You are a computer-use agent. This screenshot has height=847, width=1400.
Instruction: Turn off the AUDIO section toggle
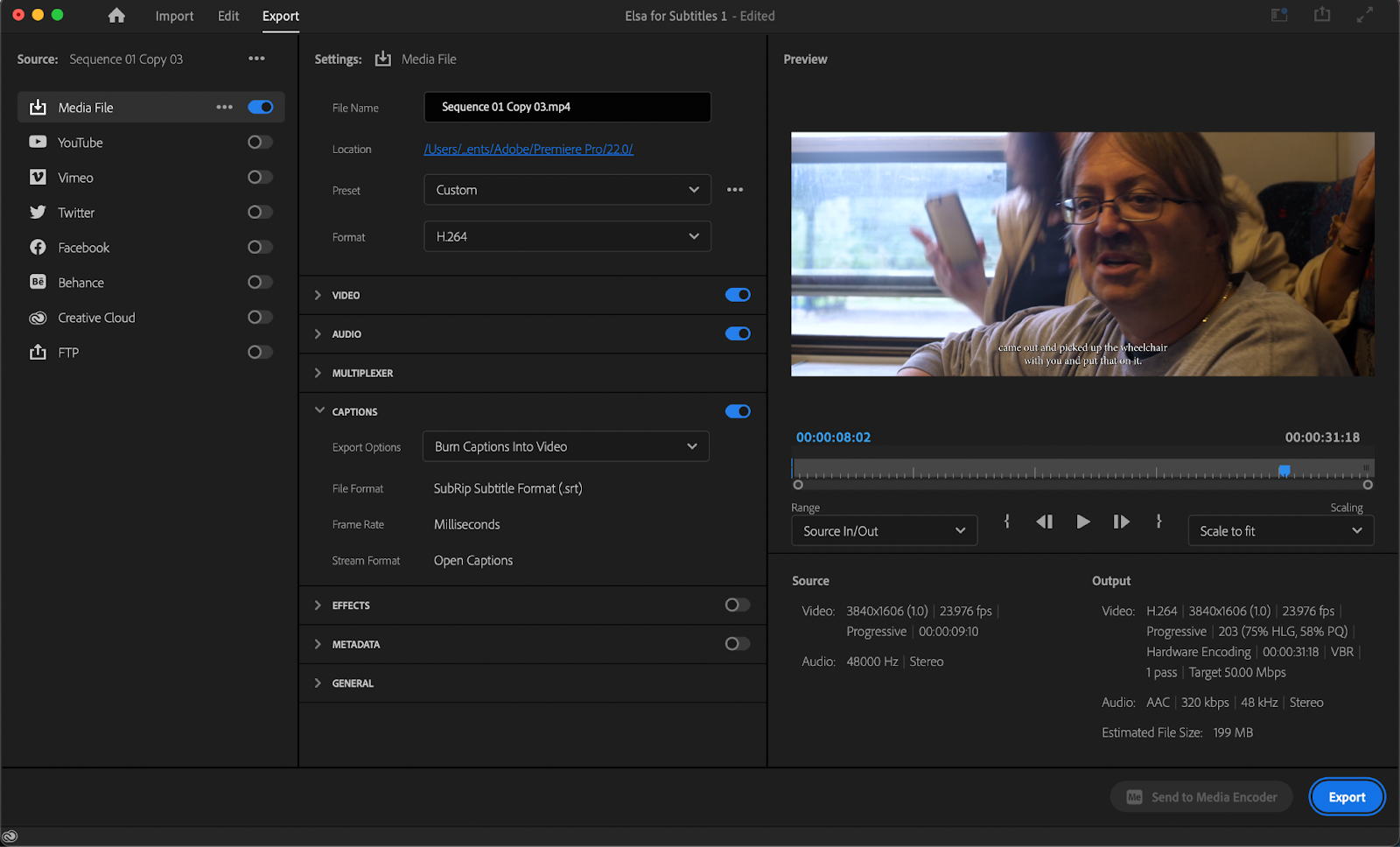(738, 333)
